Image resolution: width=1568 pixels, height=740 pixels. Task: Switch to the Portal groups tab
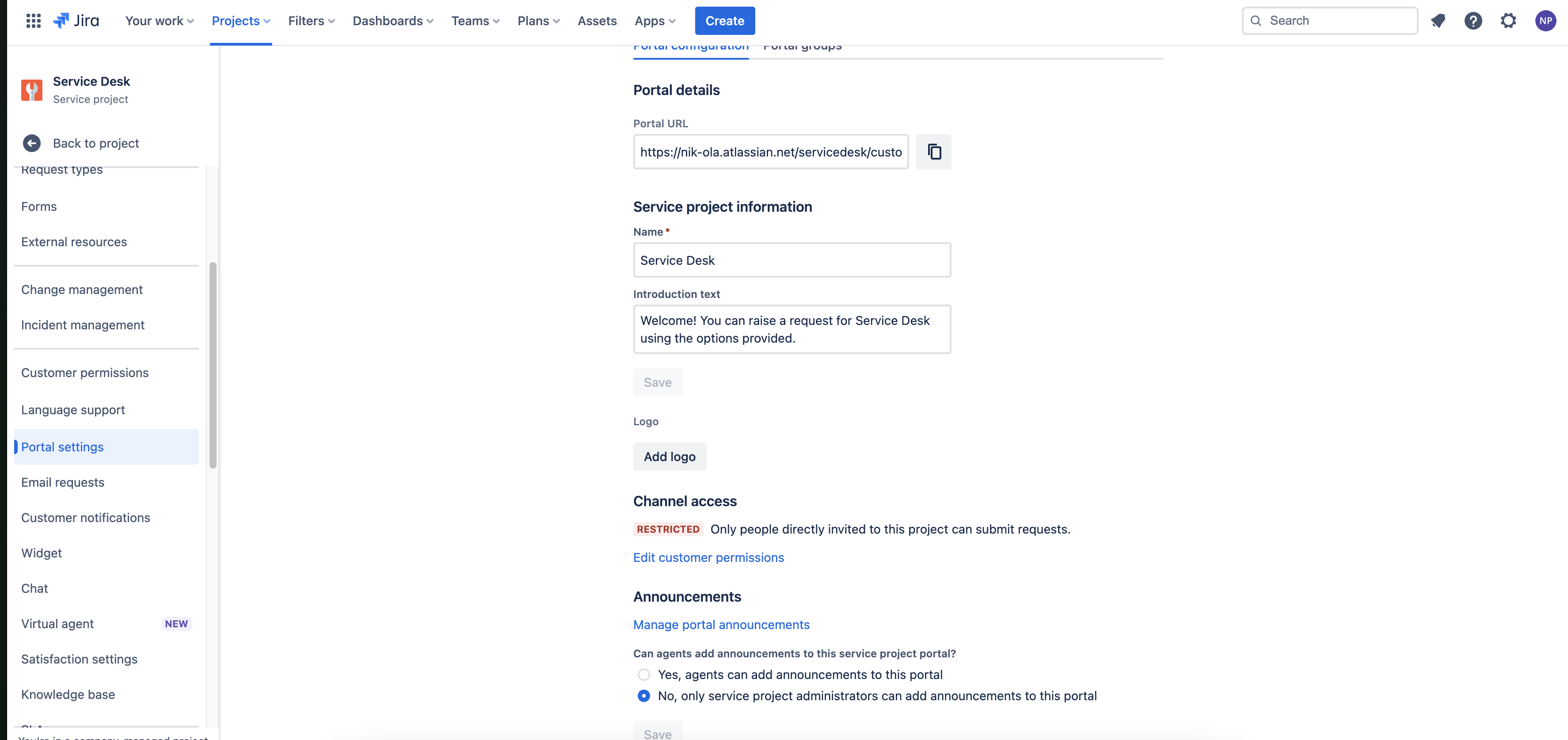point(802,45)
